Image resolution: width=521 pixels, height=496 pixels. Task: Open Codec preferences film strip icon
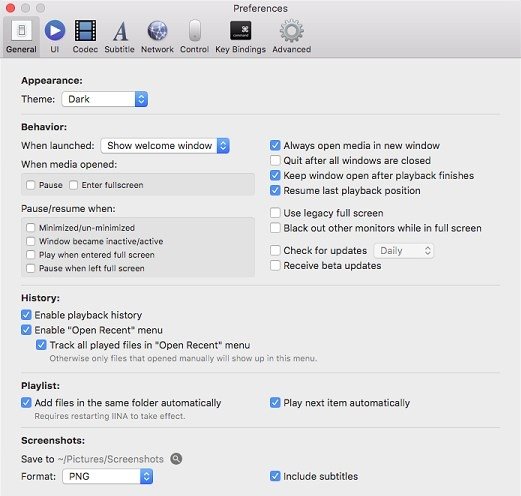[85, 30]
